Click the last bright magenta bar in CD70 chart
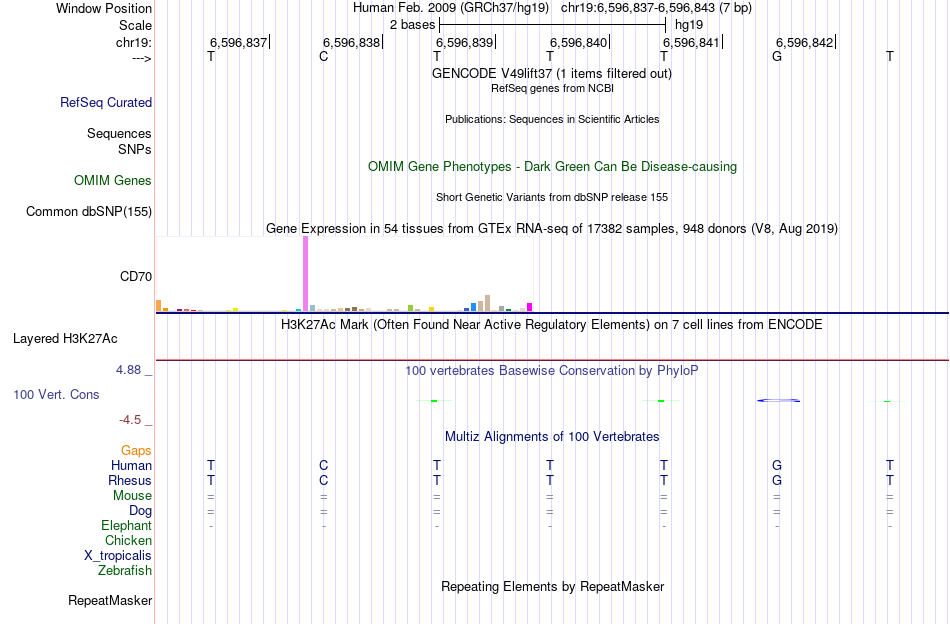Viewport: 950px width, 624px height. click(x=530, y=307)
